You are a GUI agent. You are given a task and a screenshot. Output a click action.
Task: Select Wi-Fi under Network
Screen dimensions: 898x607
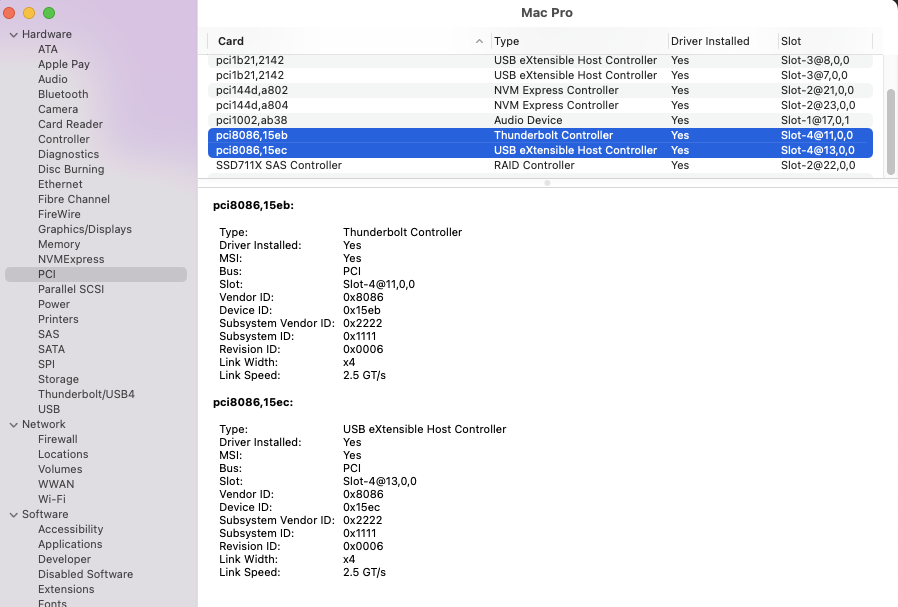[52, 499]
